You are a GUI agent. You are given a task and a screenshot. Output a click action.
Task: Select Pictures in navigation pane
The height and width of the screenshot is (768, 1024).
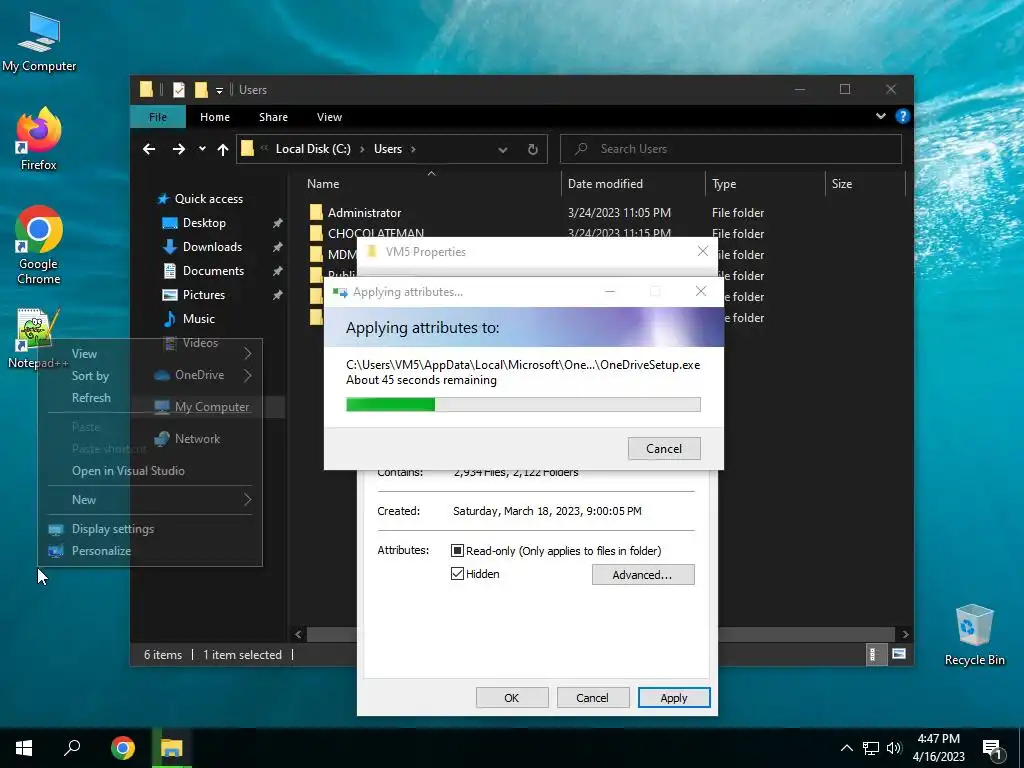(203, 295)
